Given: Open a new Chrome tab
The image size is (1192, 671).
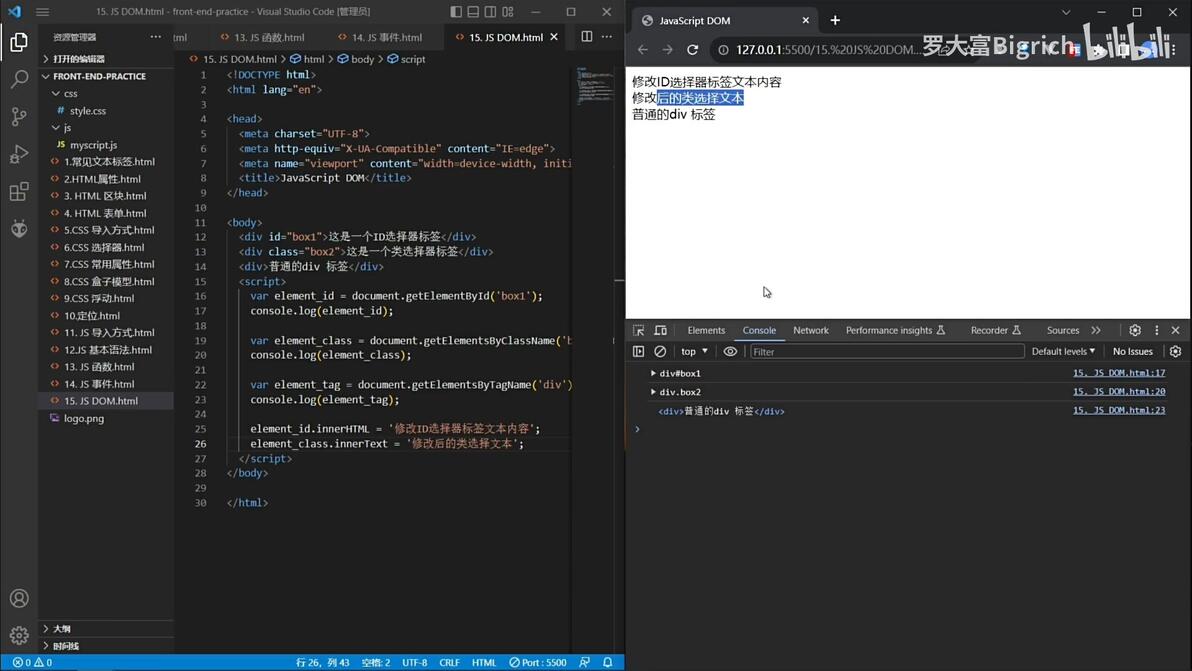Looking at the screenshot, I should pos(835,21).
